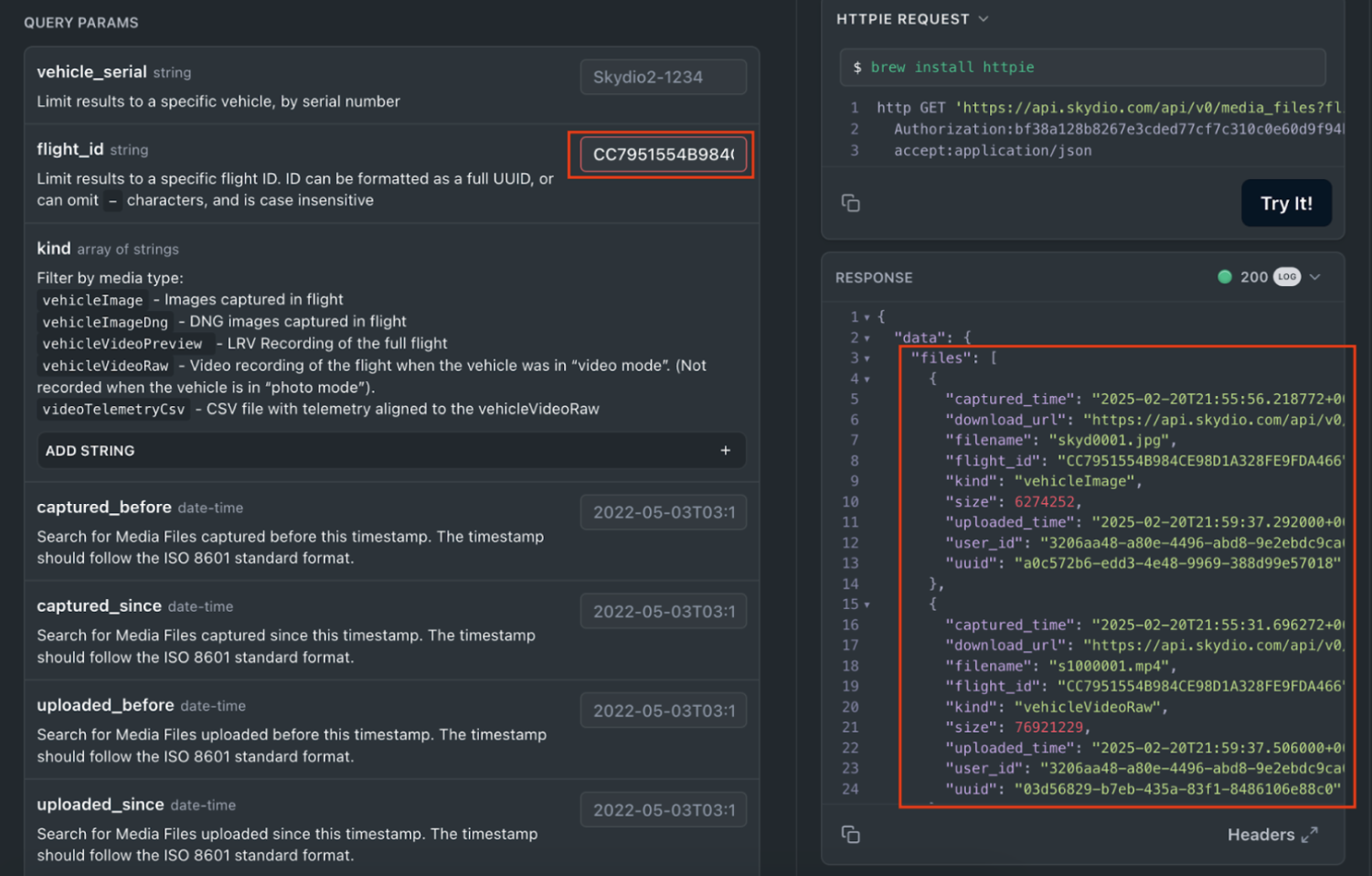Click the uploaded_since date-time field
The height and width of the screenshot is (876, 1372).
[x=663, y=810]
